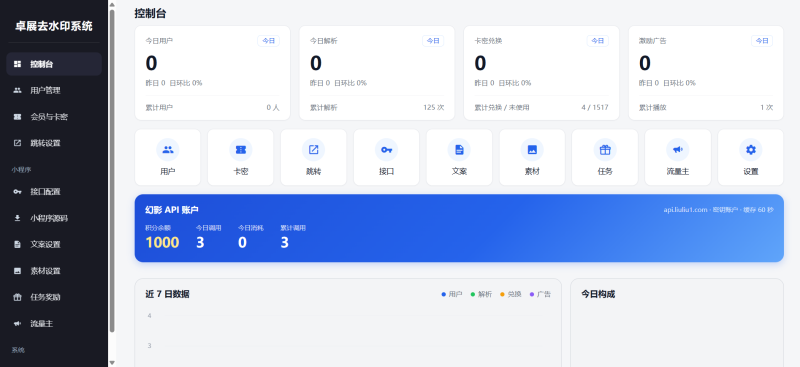Open 会员与卡密 menu label

coord(49,117)
